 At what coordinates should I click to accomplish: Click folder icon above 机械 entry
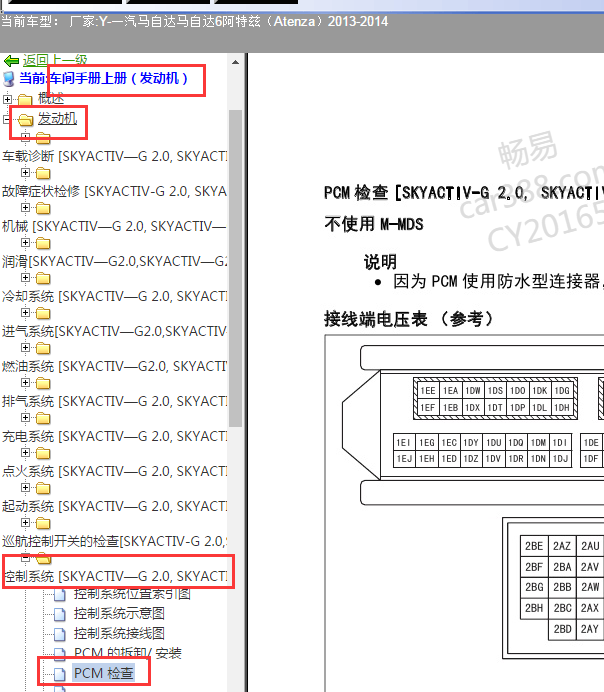(x=43, y=208)
